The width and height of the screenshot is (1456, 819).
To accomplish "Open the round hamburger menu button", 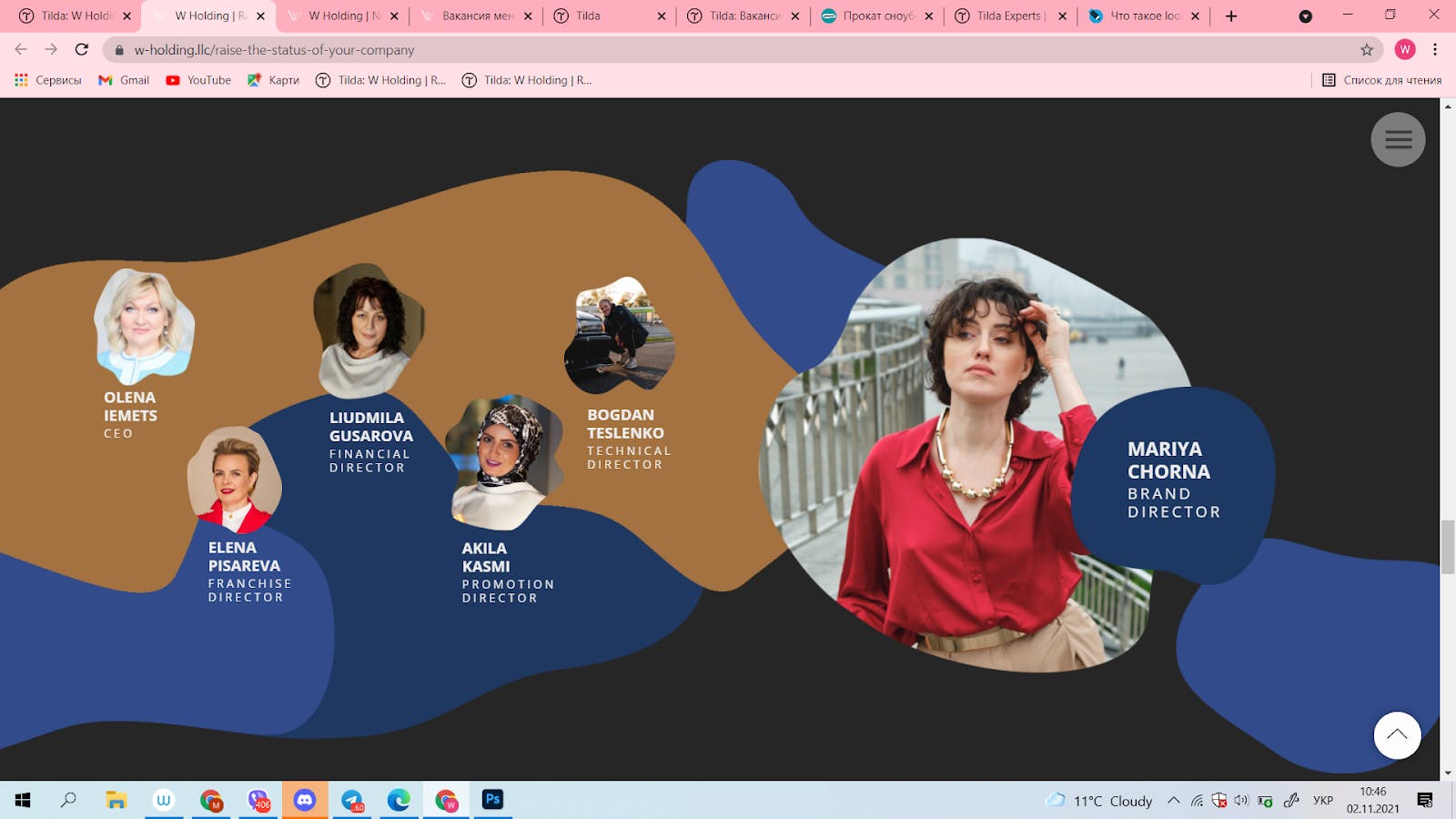I will coord(1398,139).
